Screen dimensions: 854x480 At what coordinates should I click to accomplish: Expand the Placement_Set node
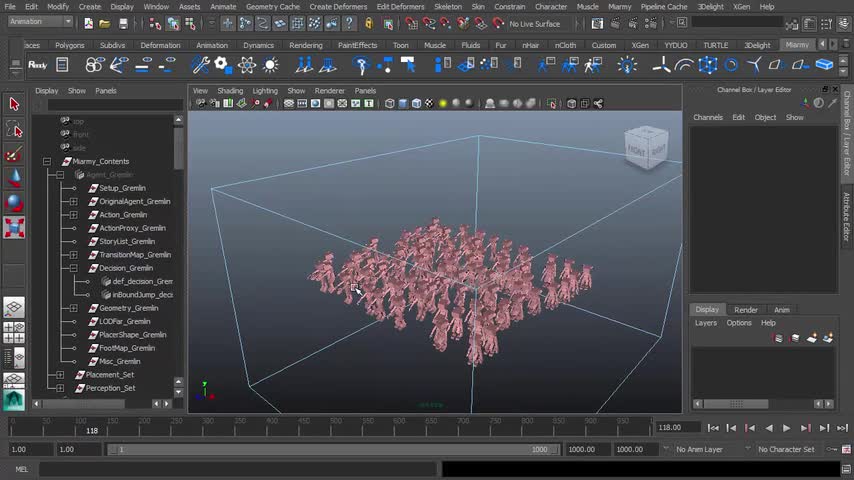(60, 375)
